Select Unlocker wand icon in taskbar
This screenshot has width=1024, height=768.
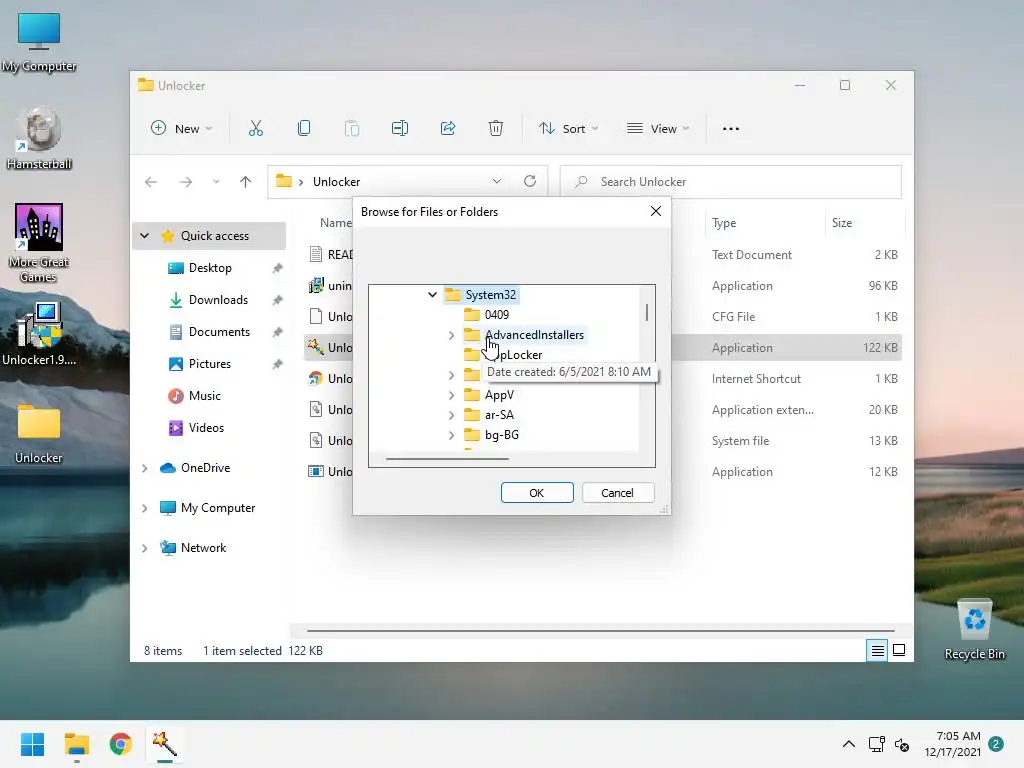(x=165, y=744)
